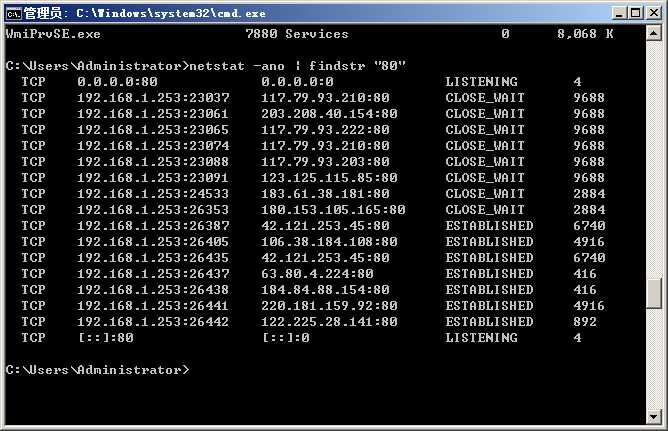Click local address 192.168.1.253:26435
This screenshot has width=668, height=431.
pos(153,258)
